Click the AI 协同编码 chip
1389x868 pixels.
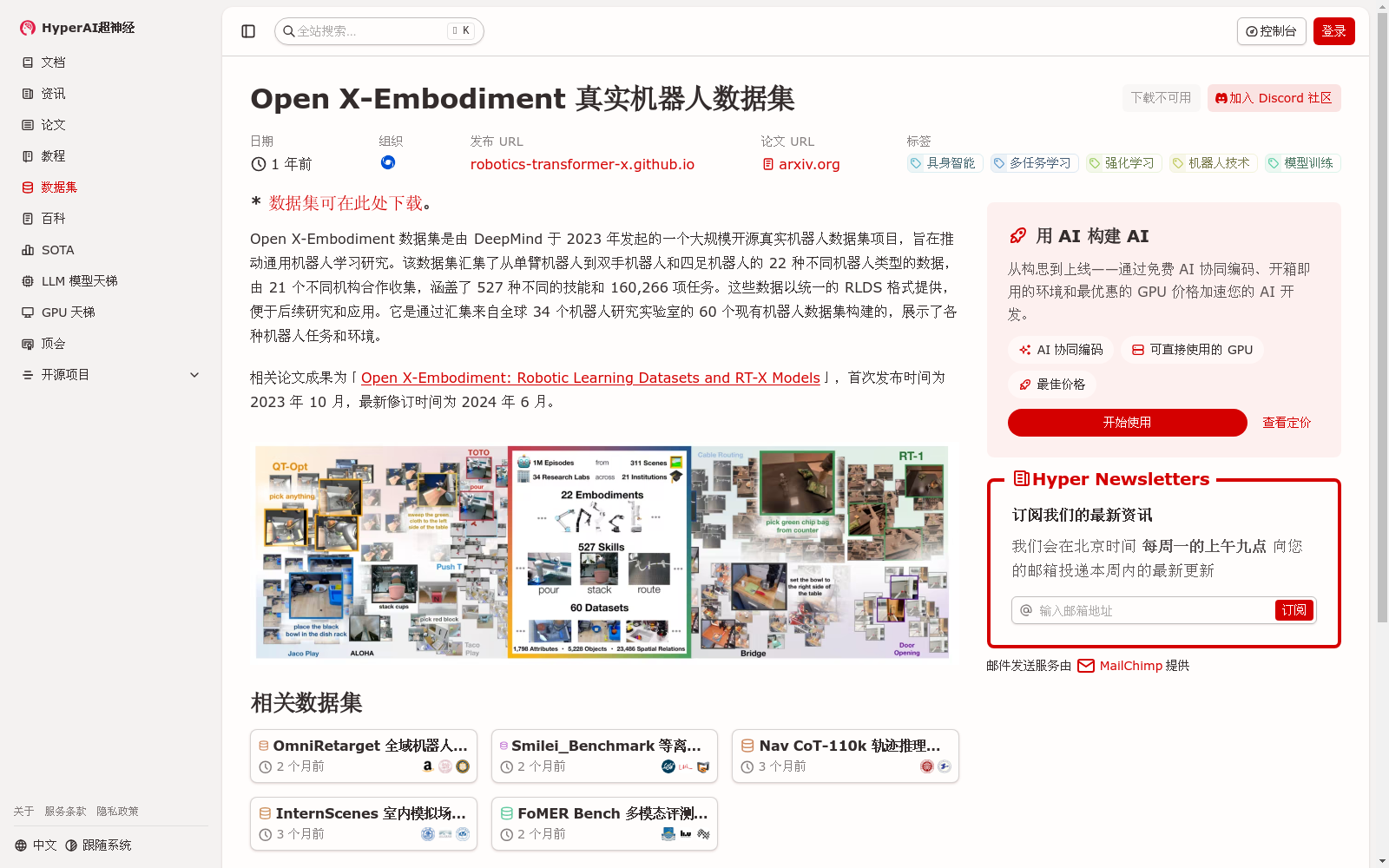click(1061, 350)
